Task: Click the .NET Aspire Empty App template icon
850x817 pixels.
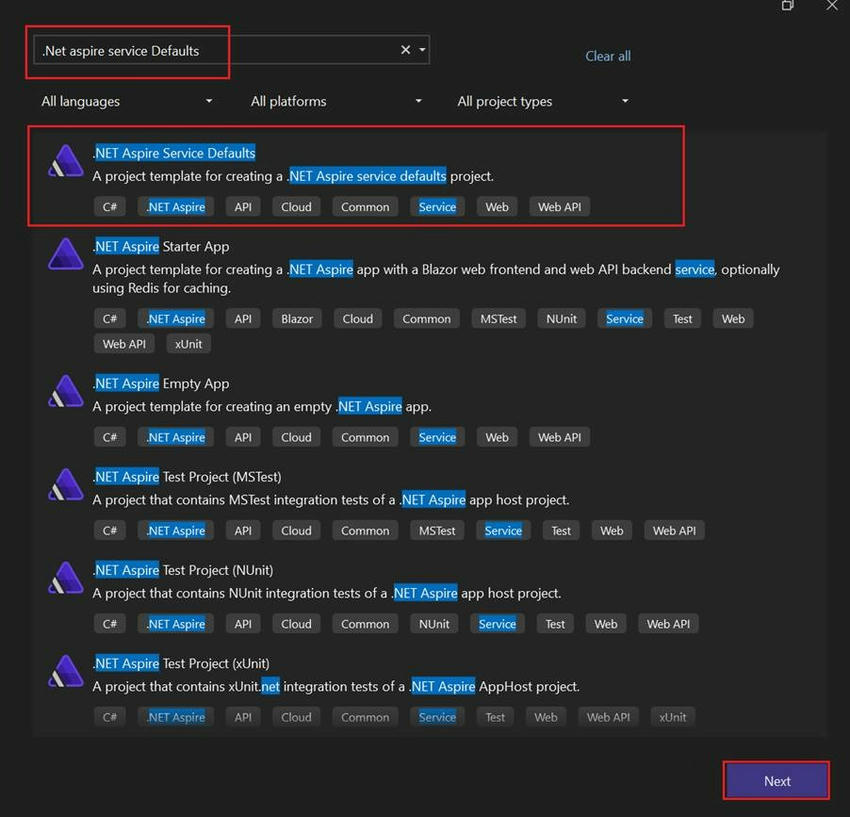Action: (x=64, y=391)
